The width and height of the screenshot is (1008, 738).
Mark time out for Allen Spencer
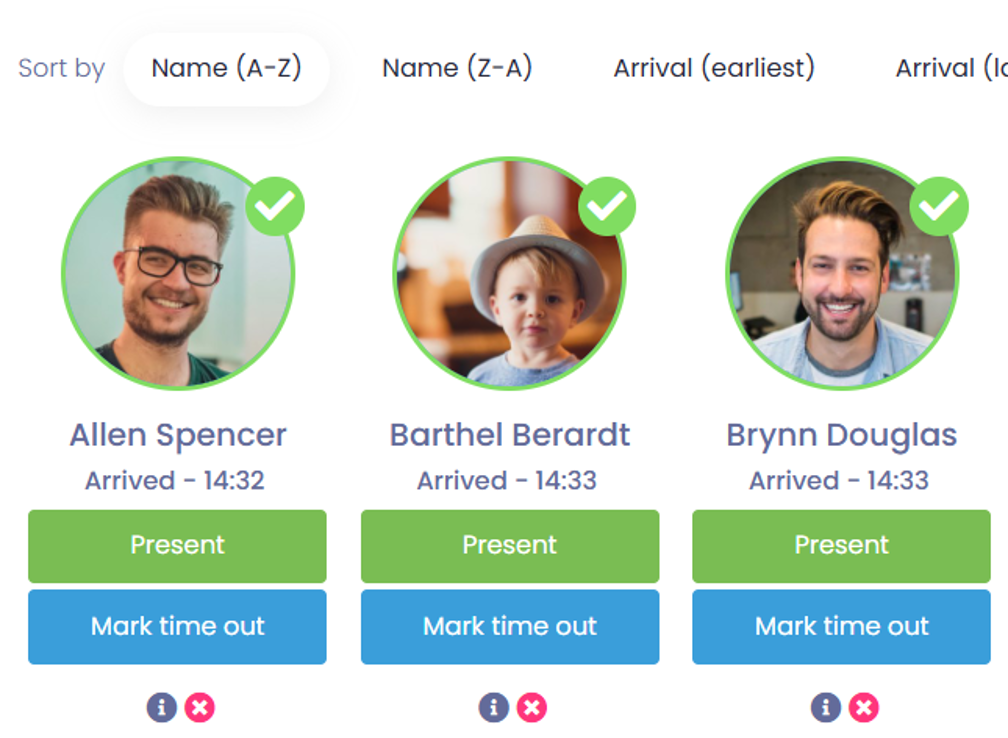pos(177,627)
